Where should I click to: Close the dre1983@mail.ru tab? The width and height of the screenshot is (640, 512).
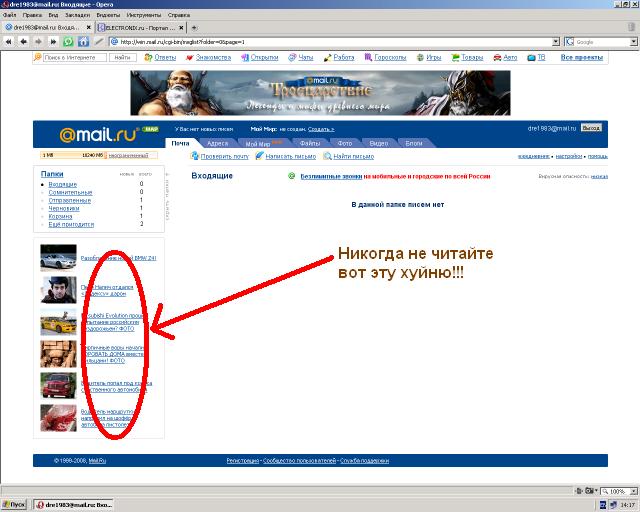89,27
